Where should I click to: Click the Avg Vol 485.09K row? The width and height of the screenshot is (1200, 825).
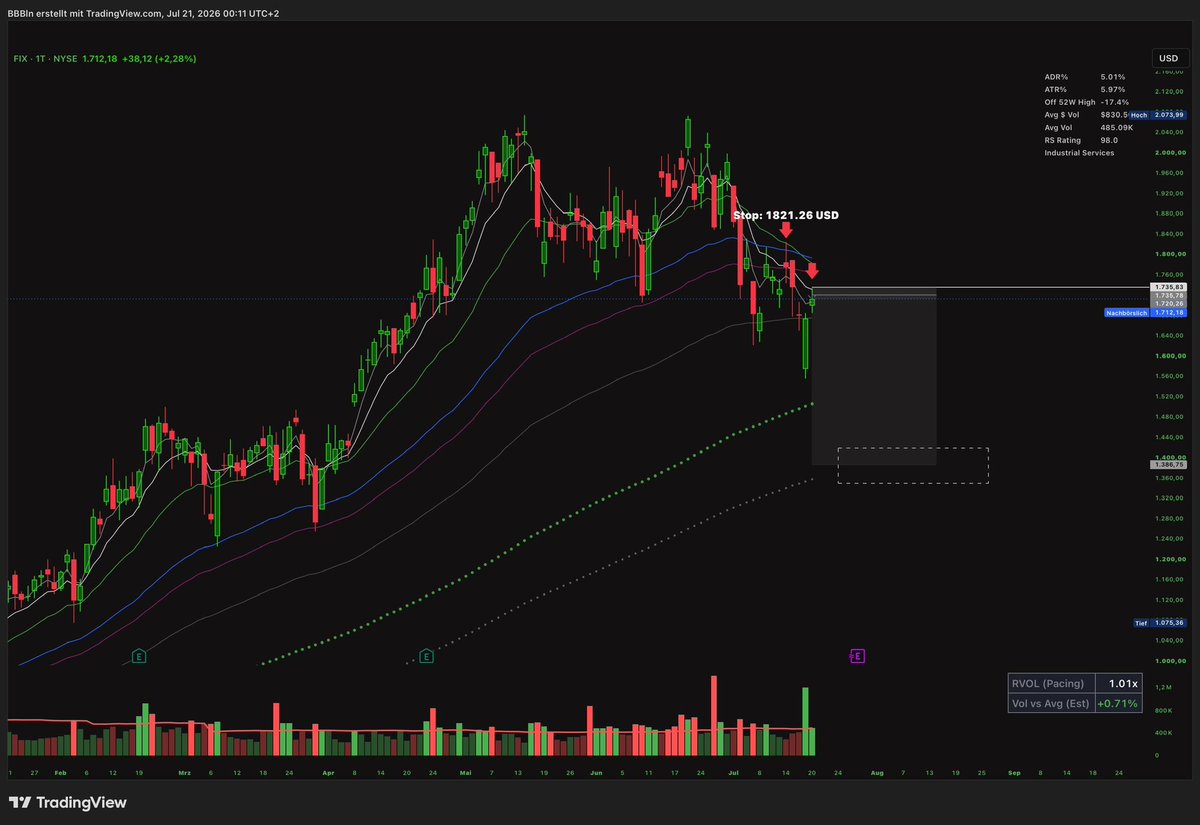coord(1089,127)
